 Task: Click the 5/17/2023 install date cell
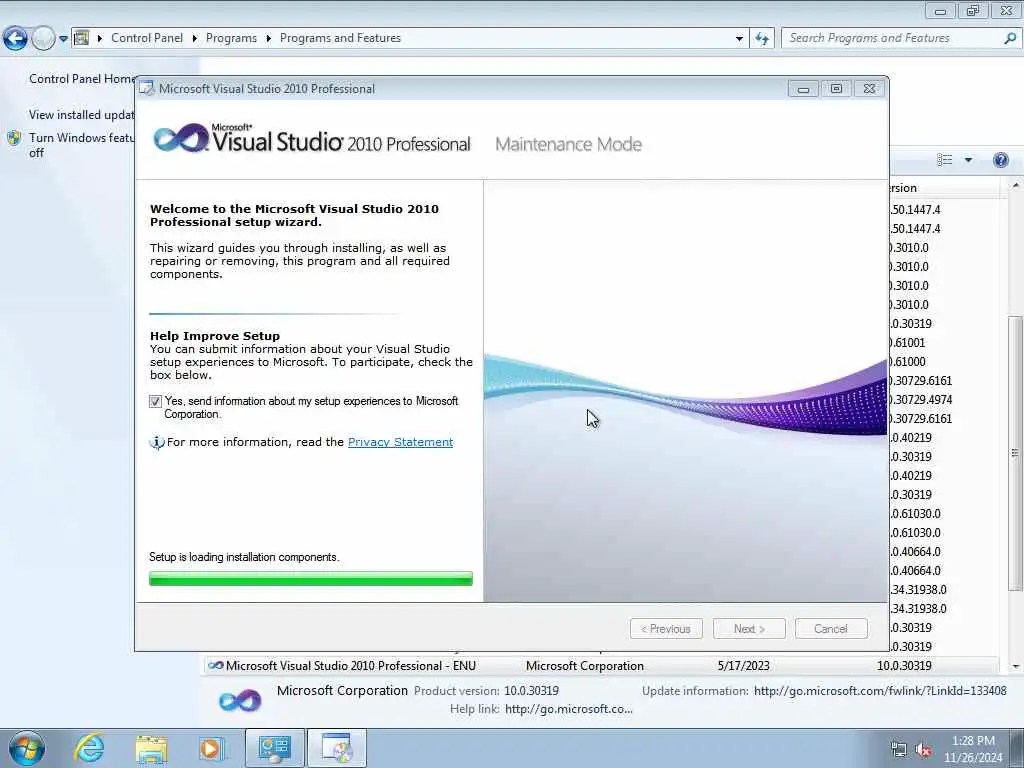(x=743, y=665)
